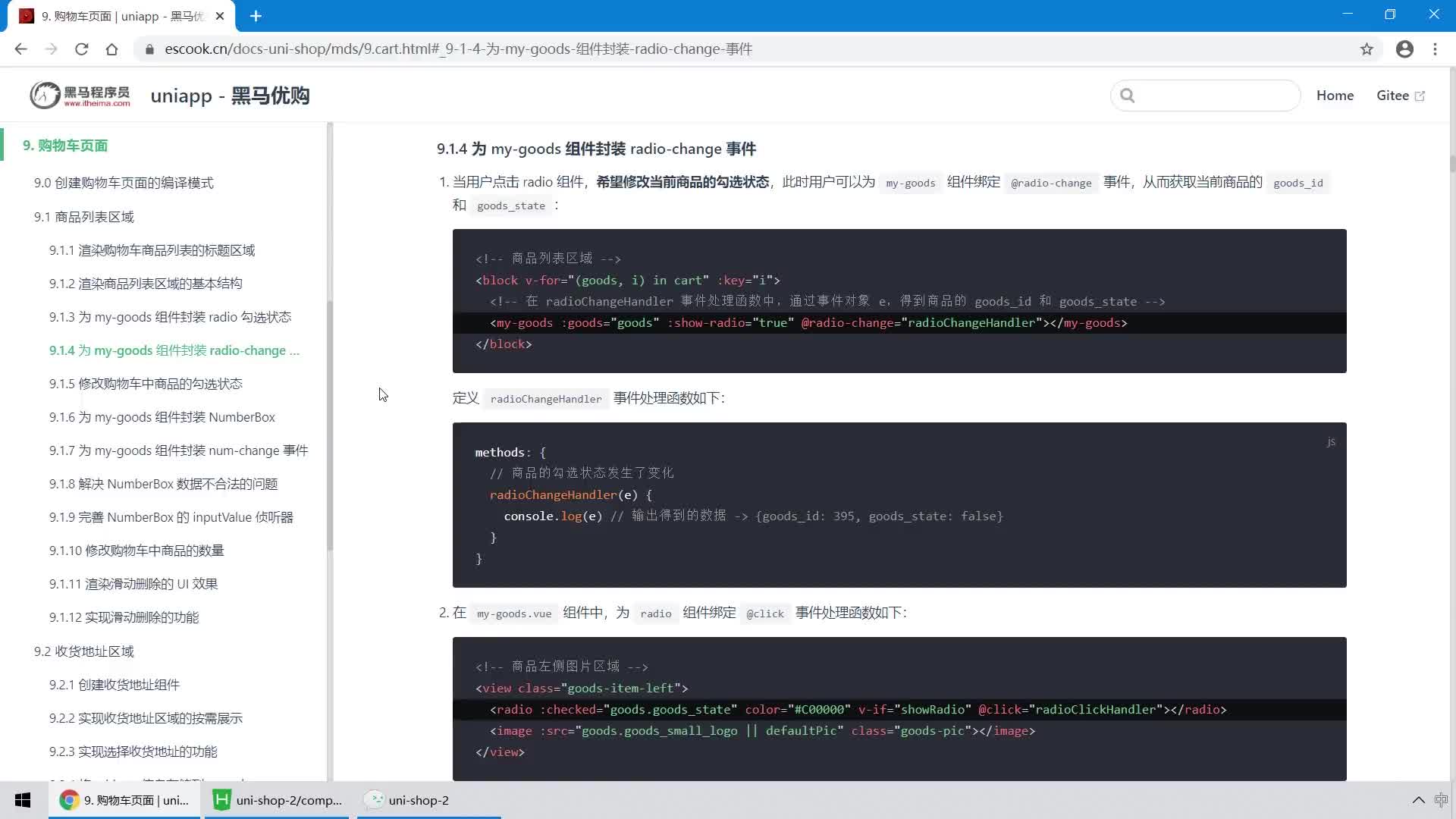
Task: Select active 9.1.4 radio-change sidebar item
Action: pos(174,350)
